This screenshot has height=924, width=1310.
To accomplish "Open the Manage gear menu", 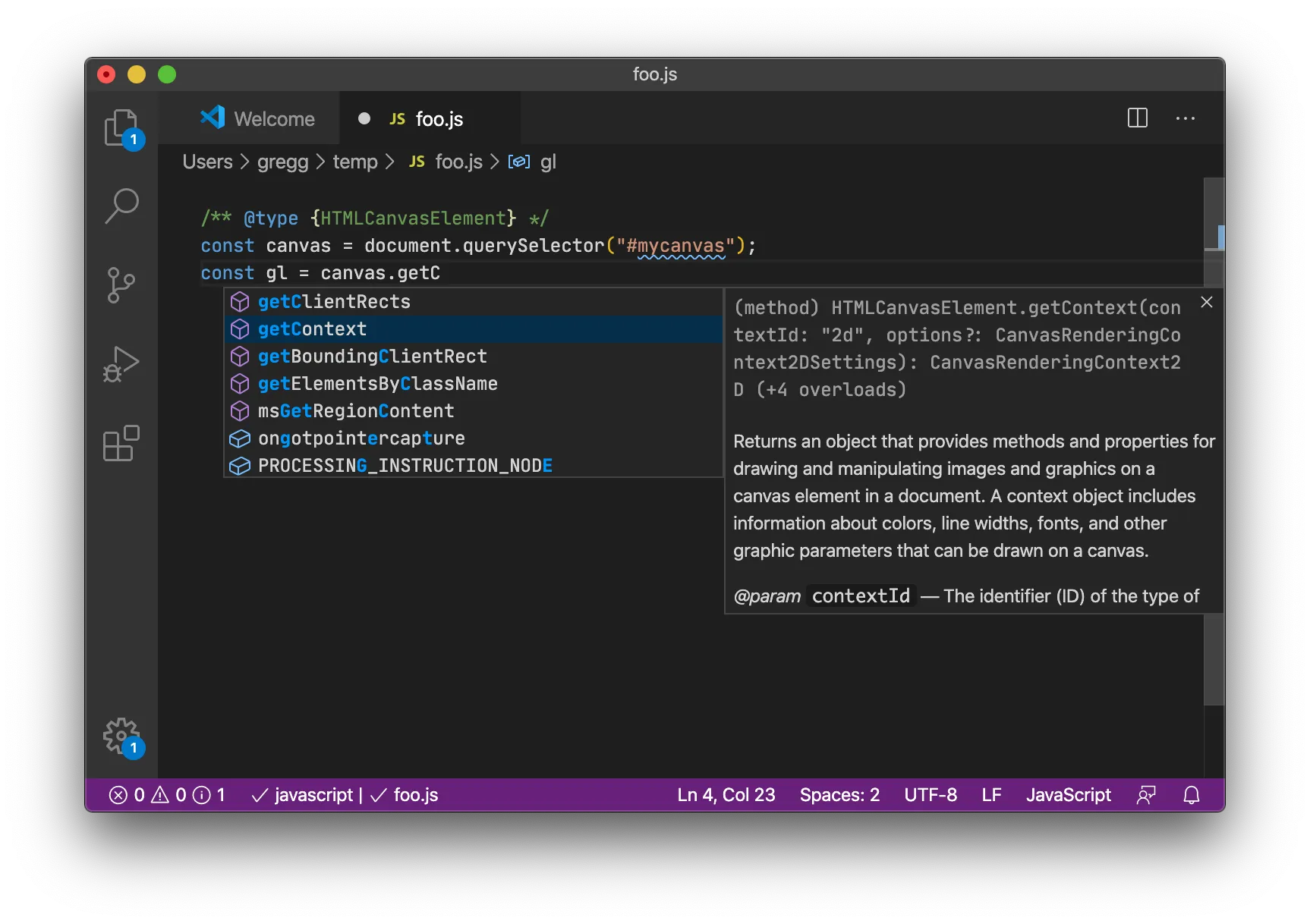I will 121,736.
